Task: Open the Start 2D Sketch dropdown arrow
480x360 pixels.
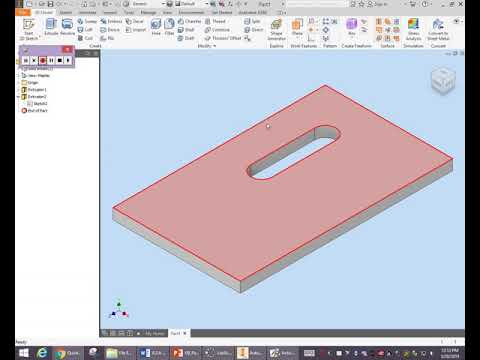Action: coord(39,36)
